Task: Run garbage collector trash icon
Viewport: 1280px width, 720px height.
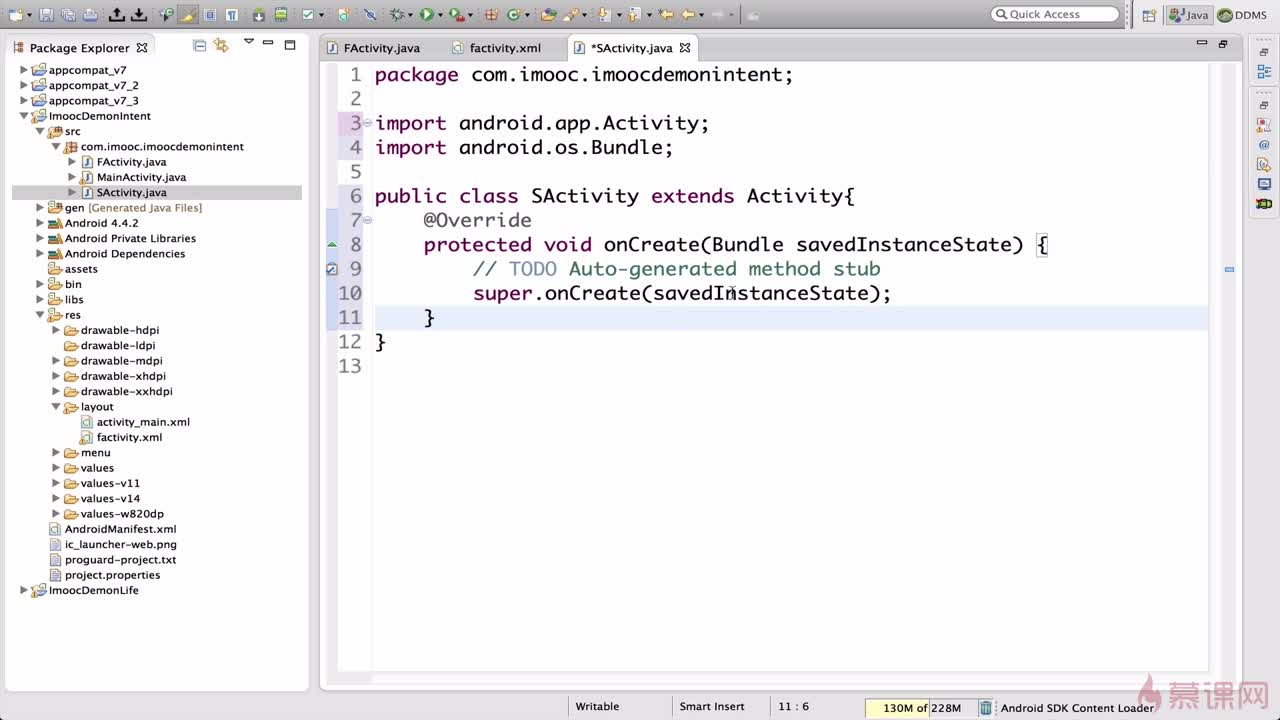Action: coord(985,708)
